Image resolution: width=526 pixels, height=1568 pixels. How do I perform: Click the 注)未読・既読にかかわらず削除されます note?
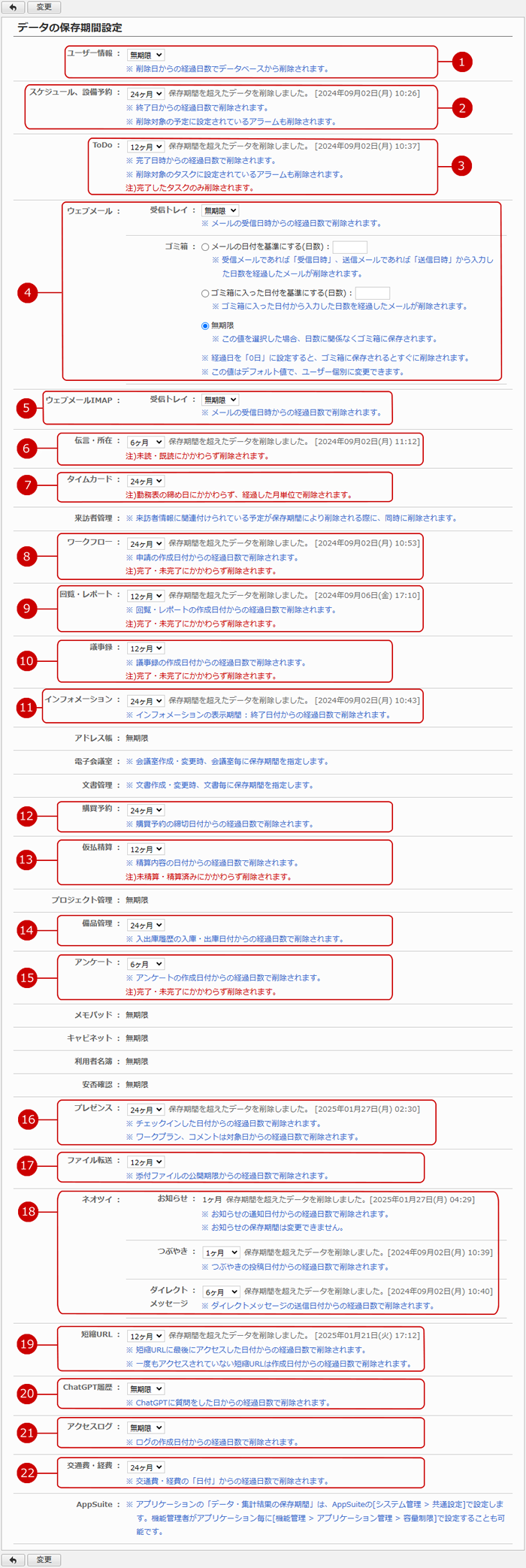click(197, 456)
